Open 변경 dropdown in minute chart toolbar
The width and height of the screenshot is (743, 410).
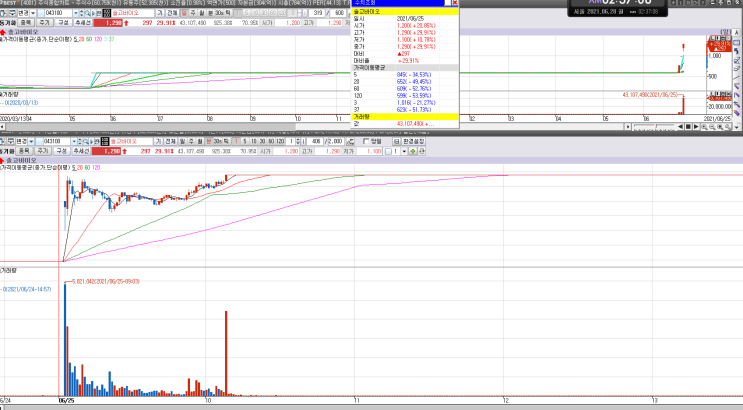(x=31, y=141)
